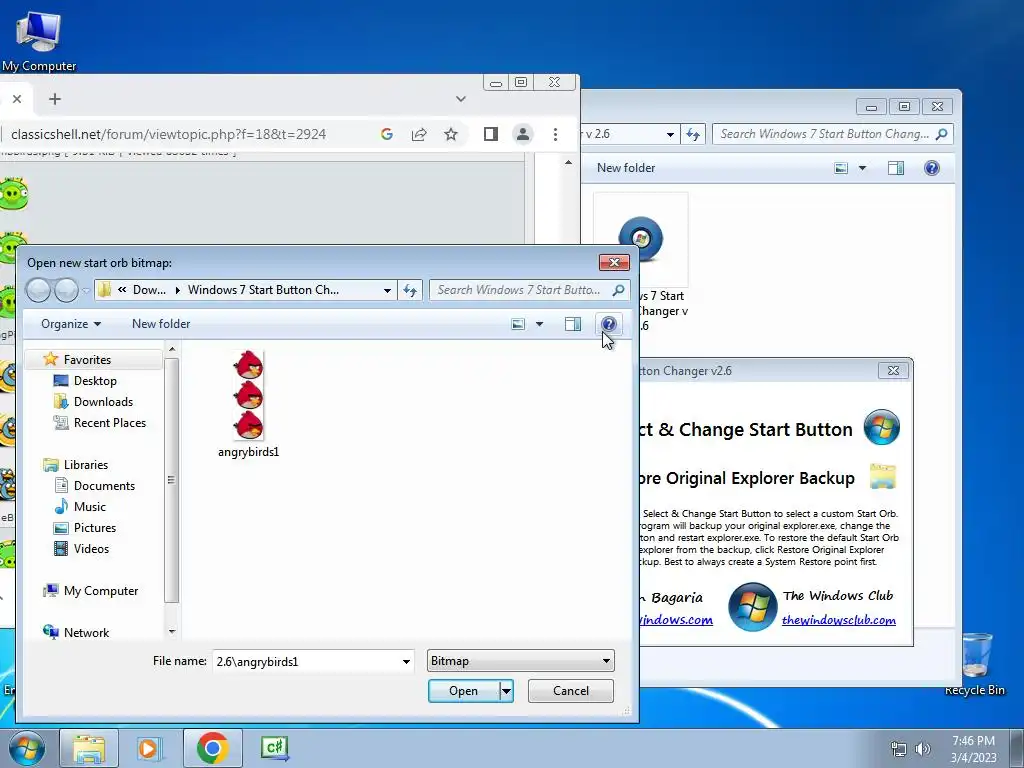Select Libraries in navigation pane
1024x768 pixels.
86,465
